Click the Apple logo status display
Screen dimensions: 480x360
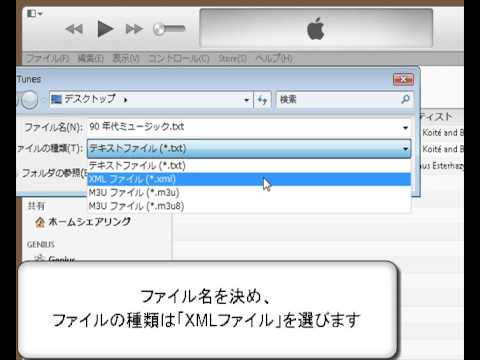(316, 29)
